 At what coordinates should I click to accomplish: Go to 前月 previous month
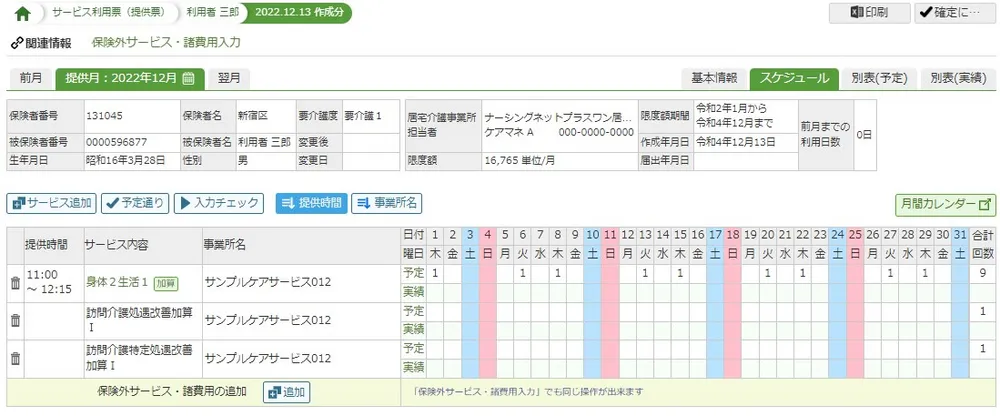tap(31, 78)
